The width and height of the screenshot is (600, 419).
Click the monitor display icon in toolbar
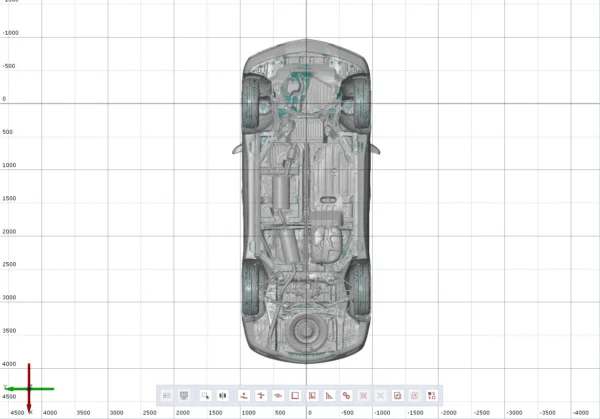[x=184, y=395]
